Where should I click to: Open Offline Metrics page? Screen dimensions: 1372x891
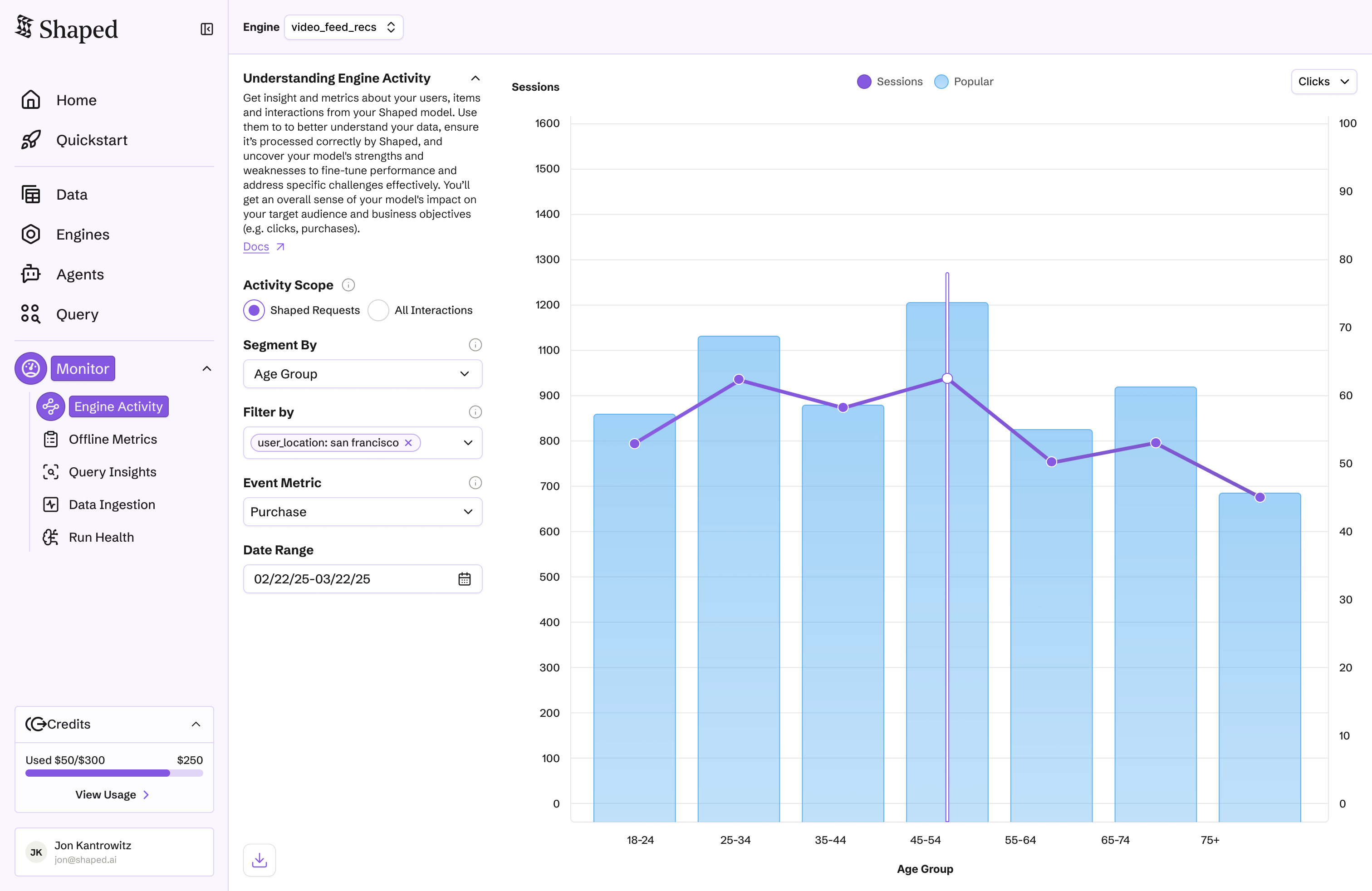(113, 439)
